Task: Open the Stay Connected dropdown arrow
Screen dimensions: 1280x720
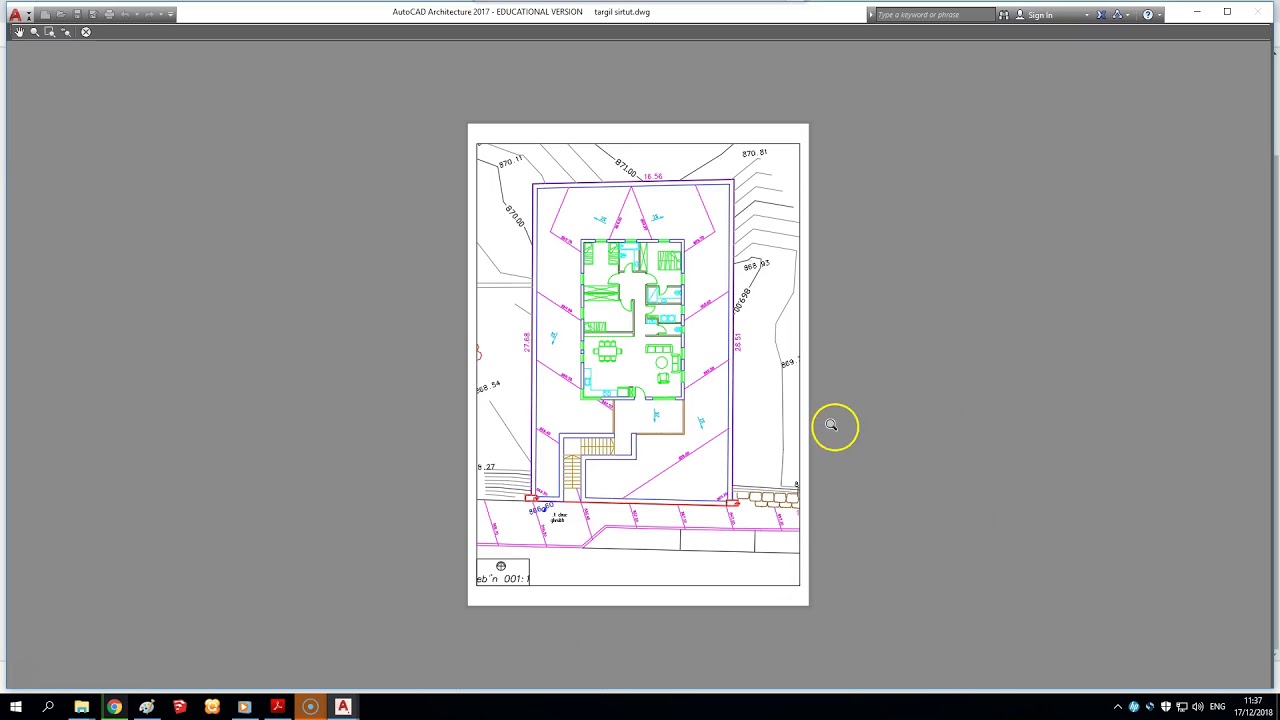Action: tap(1128, 15)
